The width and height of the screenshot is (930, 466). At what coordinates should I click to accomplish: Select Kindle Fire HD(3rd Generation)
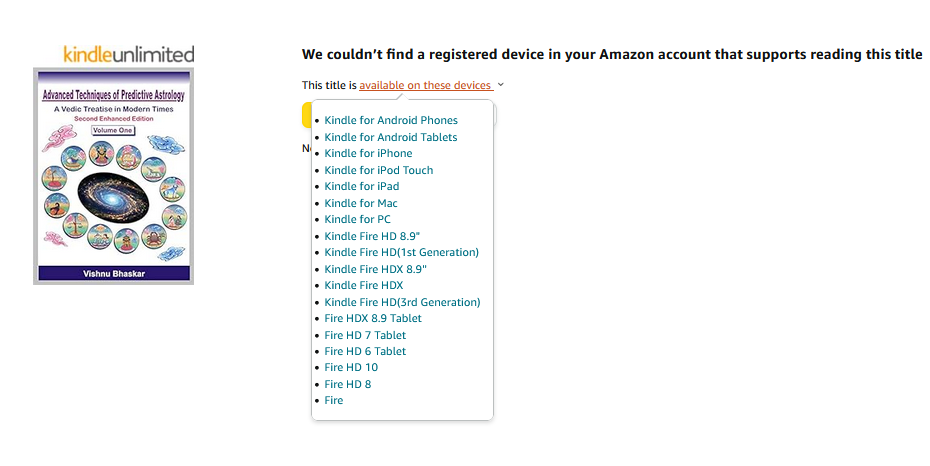tap(403, 302)
